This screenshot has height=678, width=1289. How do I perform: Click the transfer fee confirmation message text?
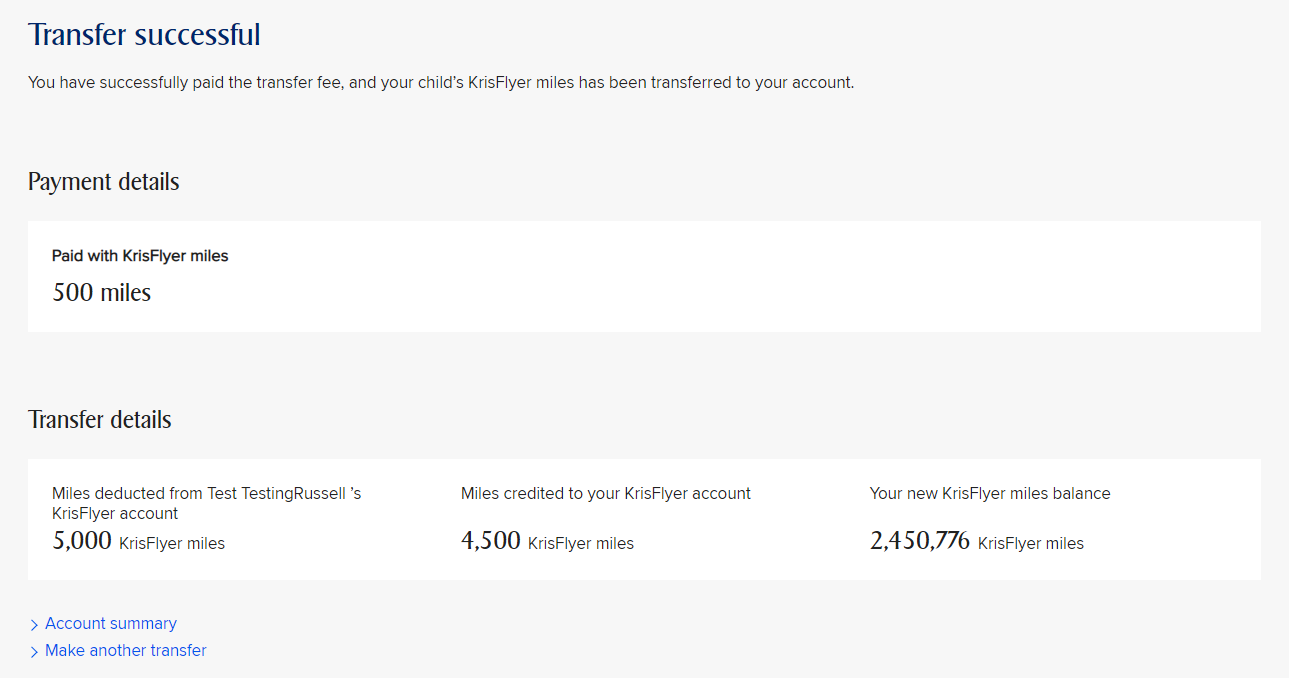440,83
